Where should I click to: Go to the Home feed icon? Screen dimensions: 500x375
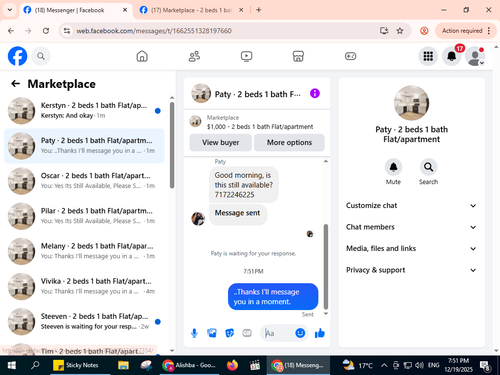pyautogui.click(x=142, y=56)
